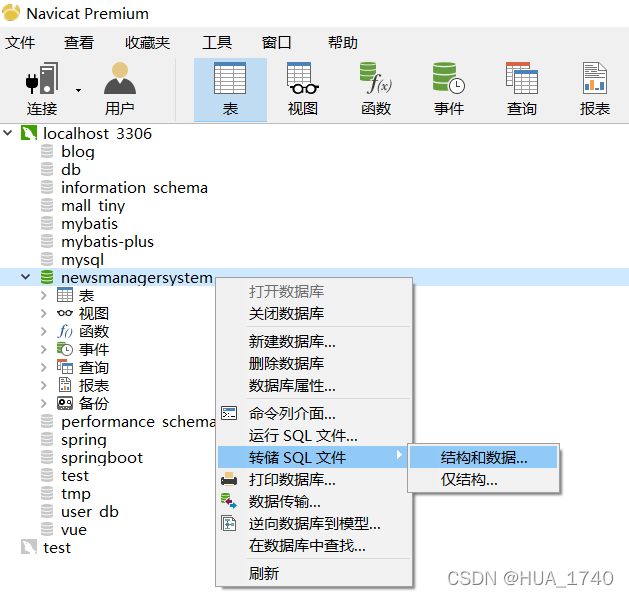Click the green newsmanagersystem database icon

click(47, 277)
